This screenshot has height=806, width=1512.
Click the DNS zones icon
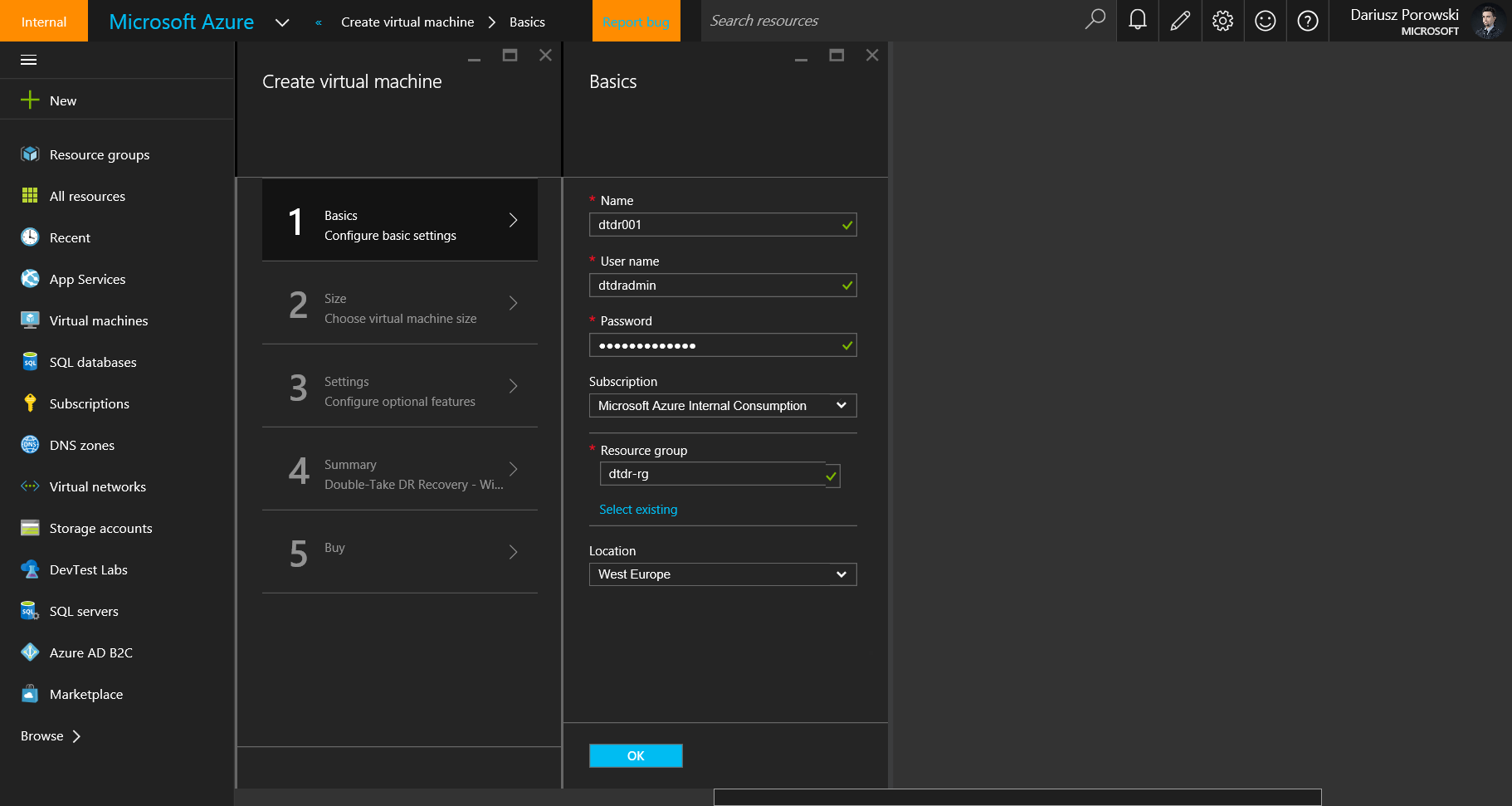(30, 445)
